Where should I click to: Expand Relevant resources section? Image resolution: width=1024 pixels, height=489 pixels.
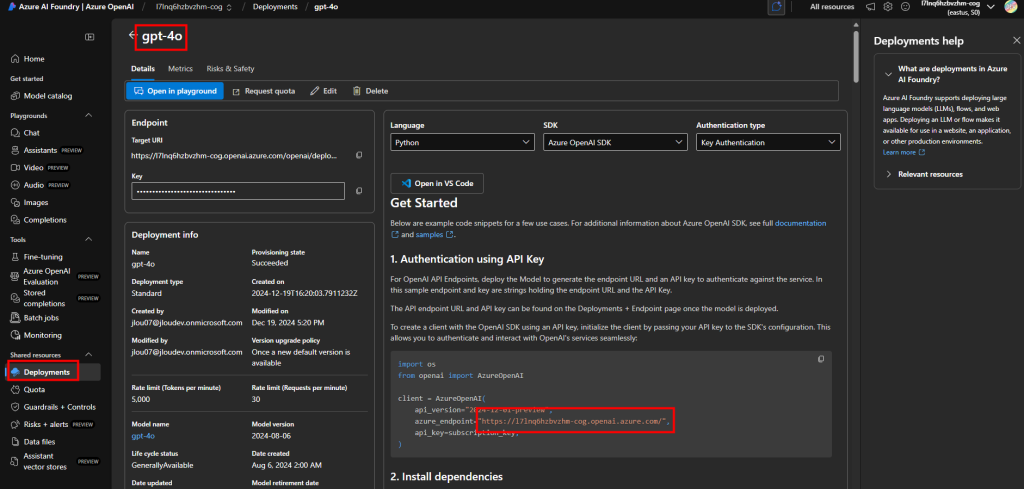[888, 174]
